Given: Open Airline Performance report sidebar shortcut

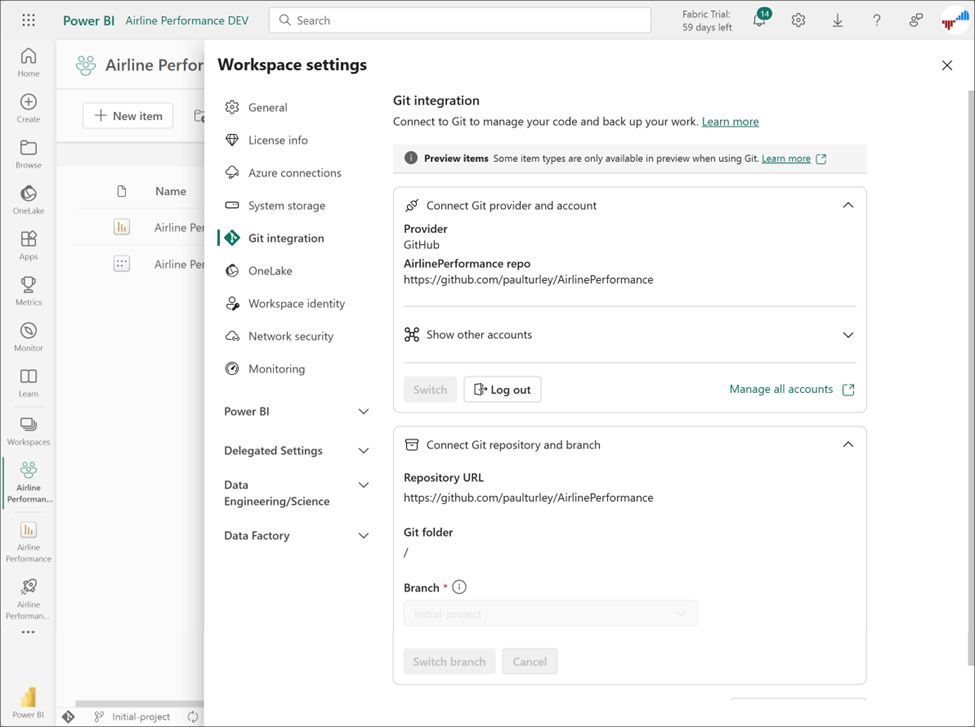Looking at the screenshot, I should [x=29, y=542].
